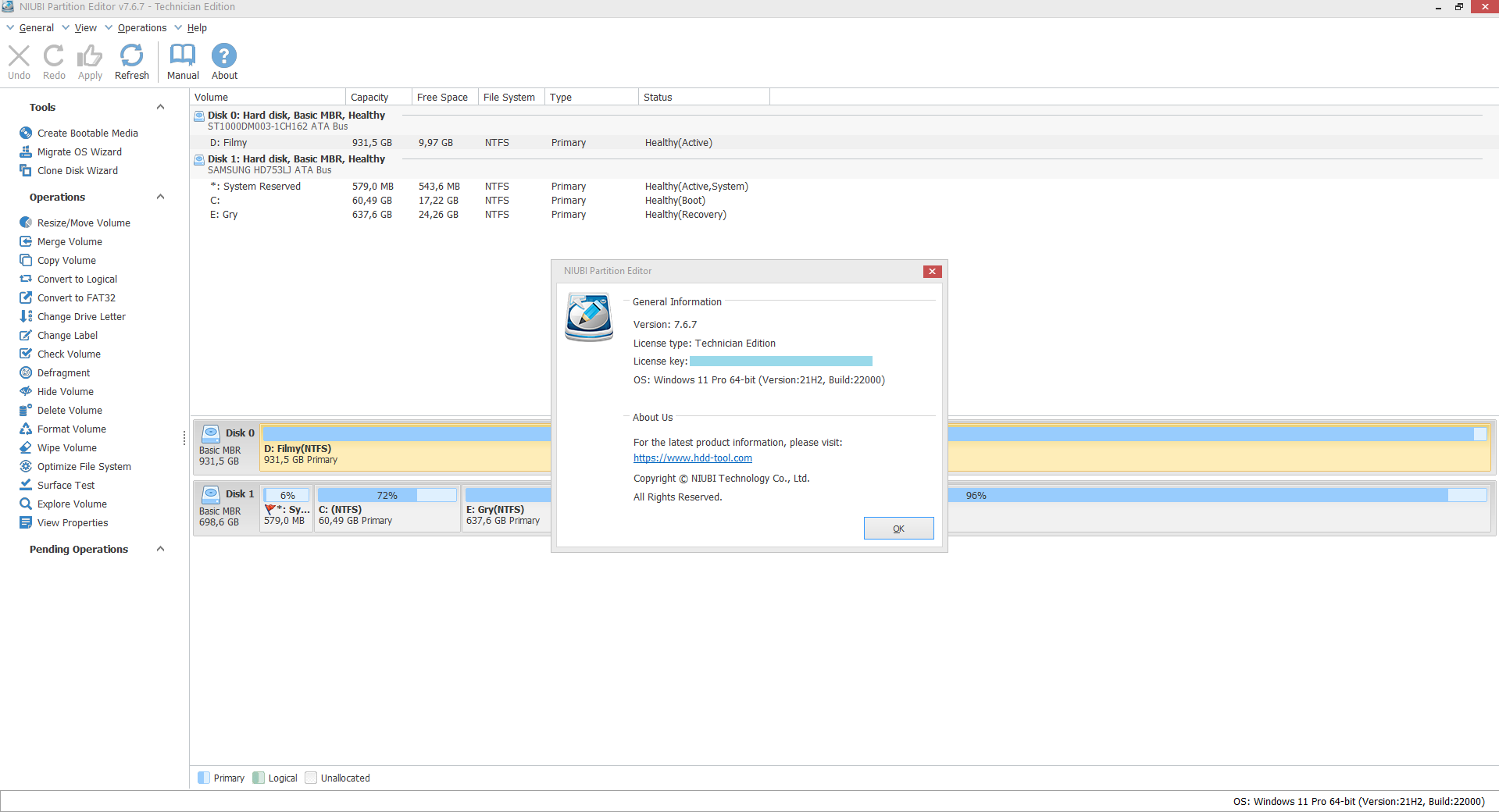1499x812 pixels.
Task: Click the Delete Volume icon
Action: point(26,410)
